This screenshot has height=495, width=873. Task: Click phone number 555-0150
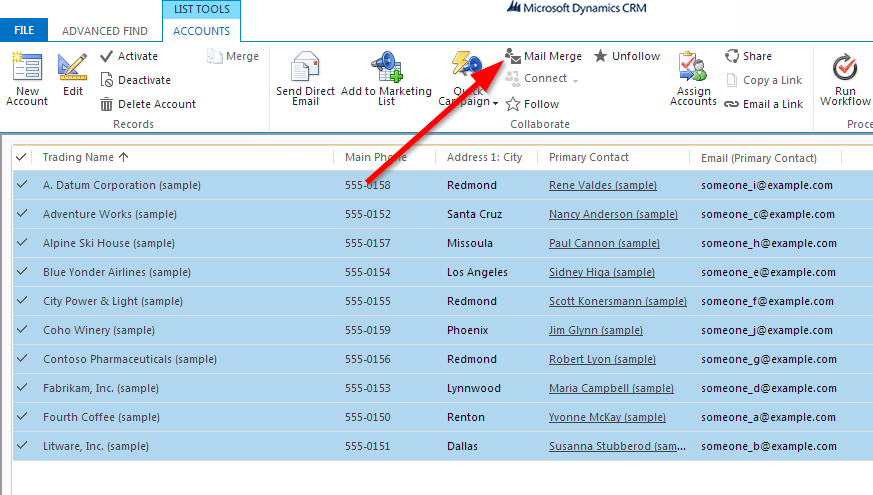tap(367, 417)
